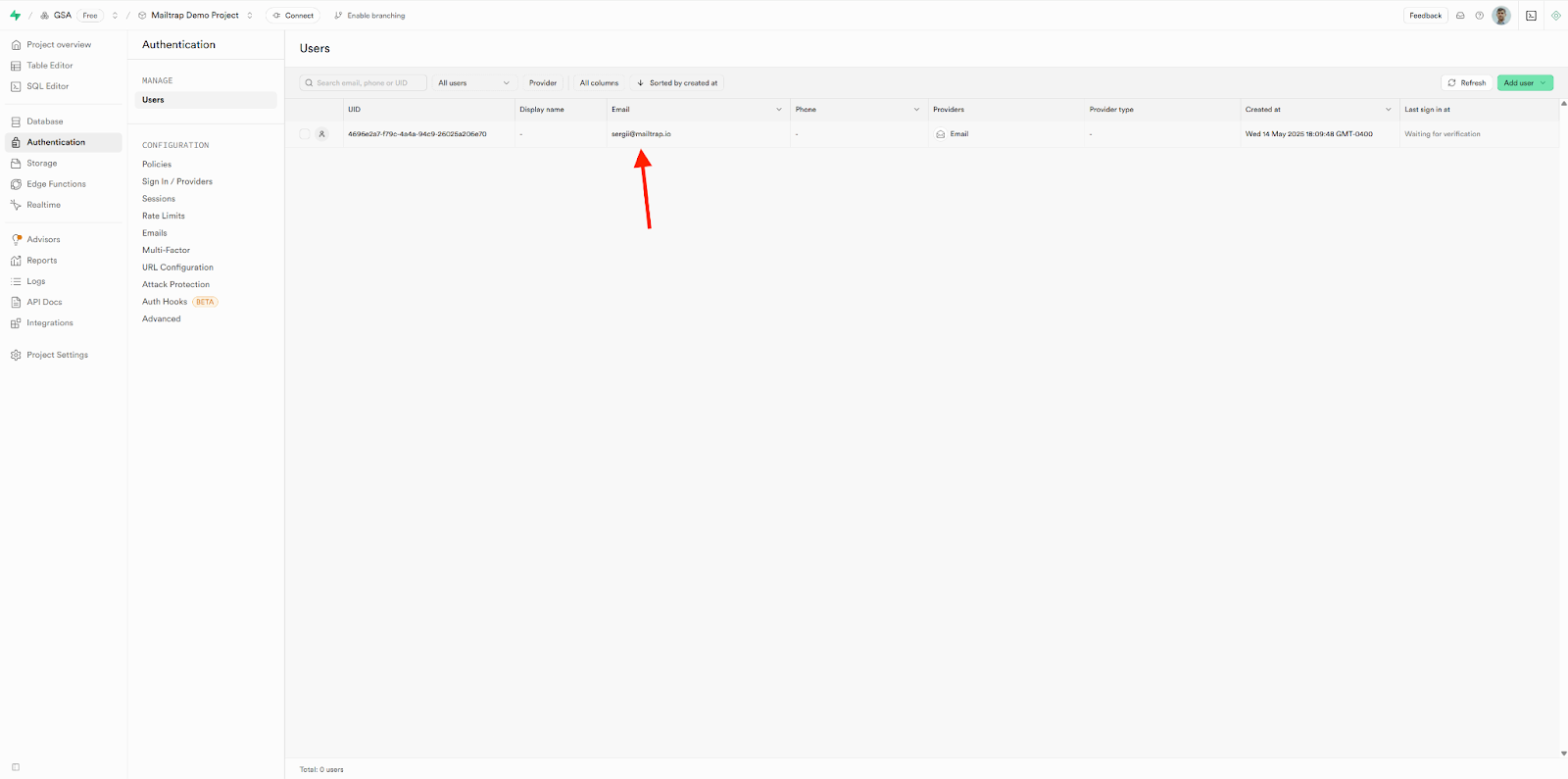Click Enable branching button

coord(369,16)
